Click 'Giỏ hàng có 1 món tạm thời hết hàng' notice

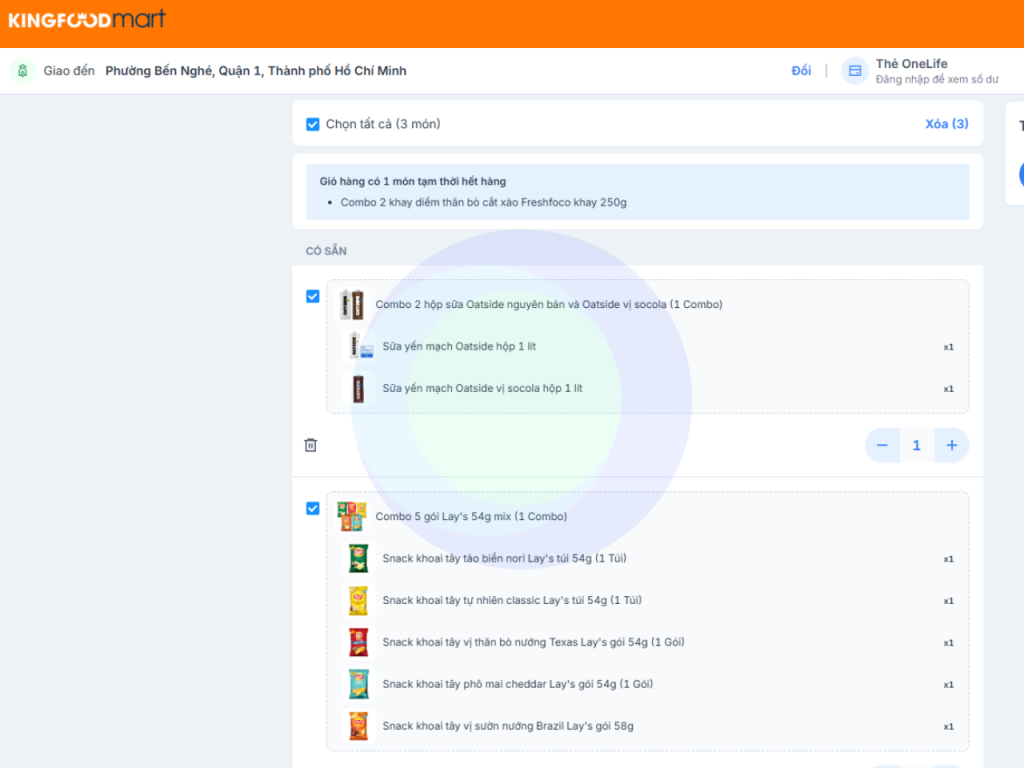click(x=413, y=182)
